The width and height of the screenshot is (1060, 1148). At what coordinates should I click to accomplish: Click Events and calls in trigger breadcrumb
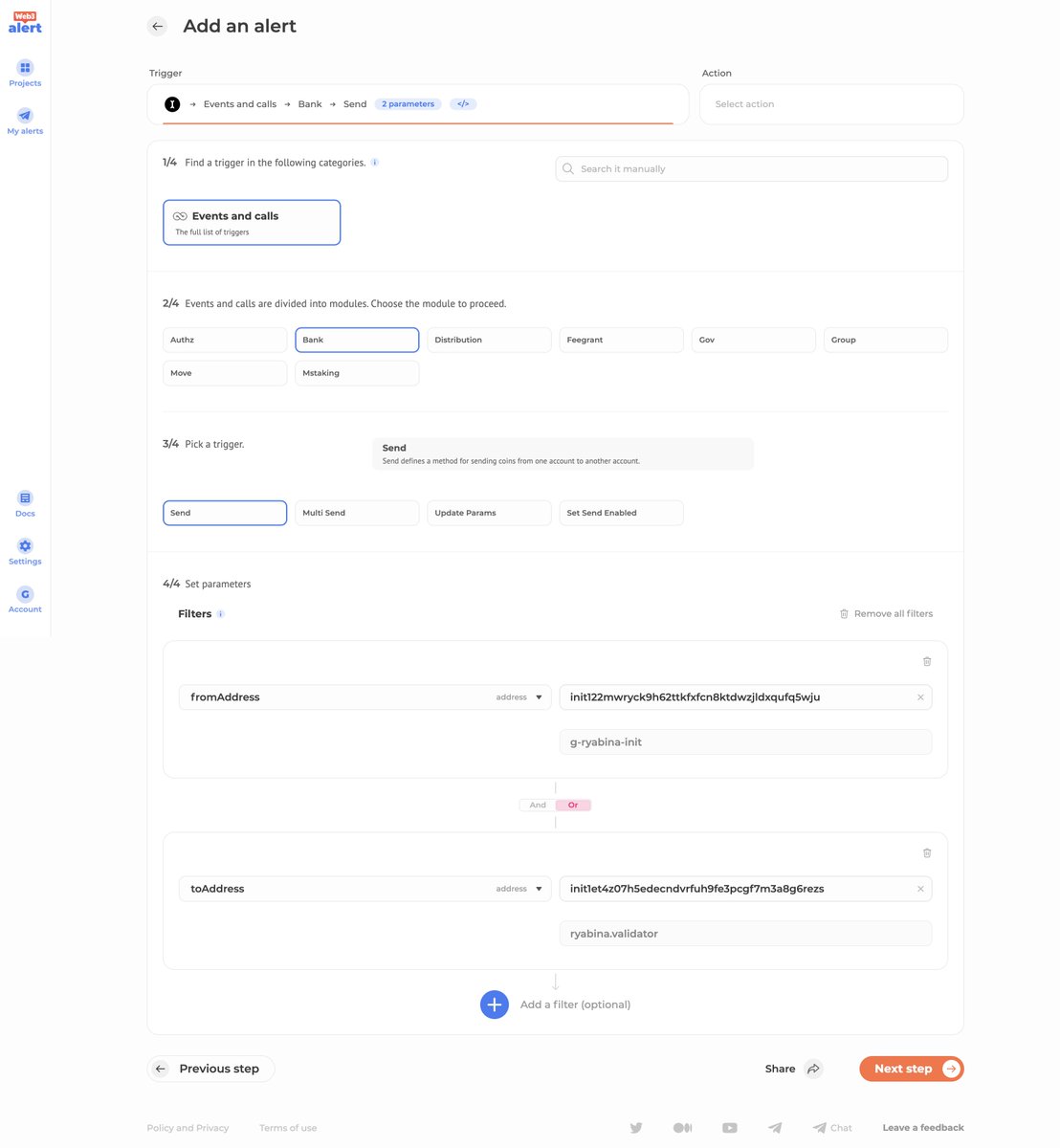coord(240,104)
